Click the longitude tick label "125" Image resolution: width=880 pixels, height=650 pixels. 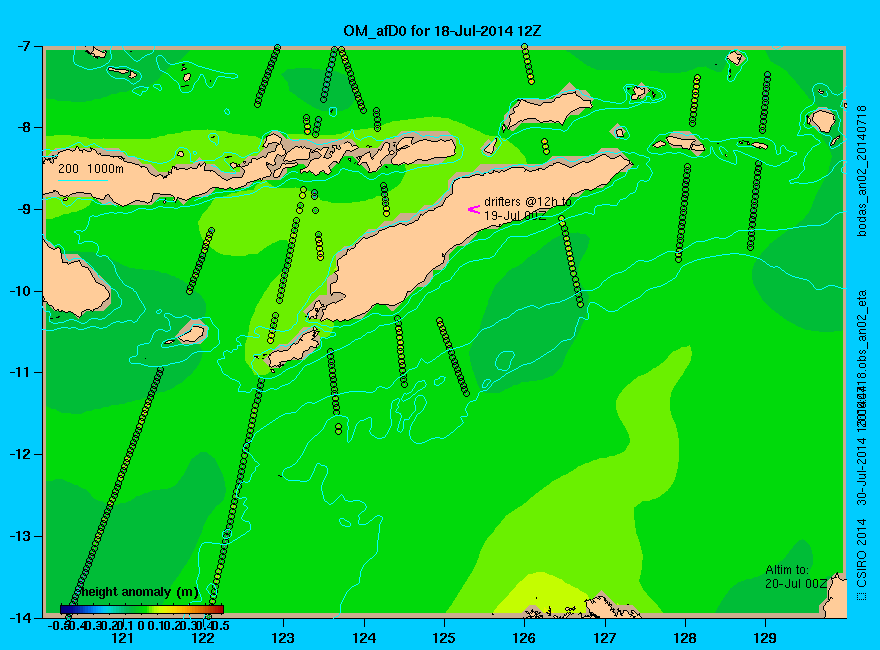(444, 638)
